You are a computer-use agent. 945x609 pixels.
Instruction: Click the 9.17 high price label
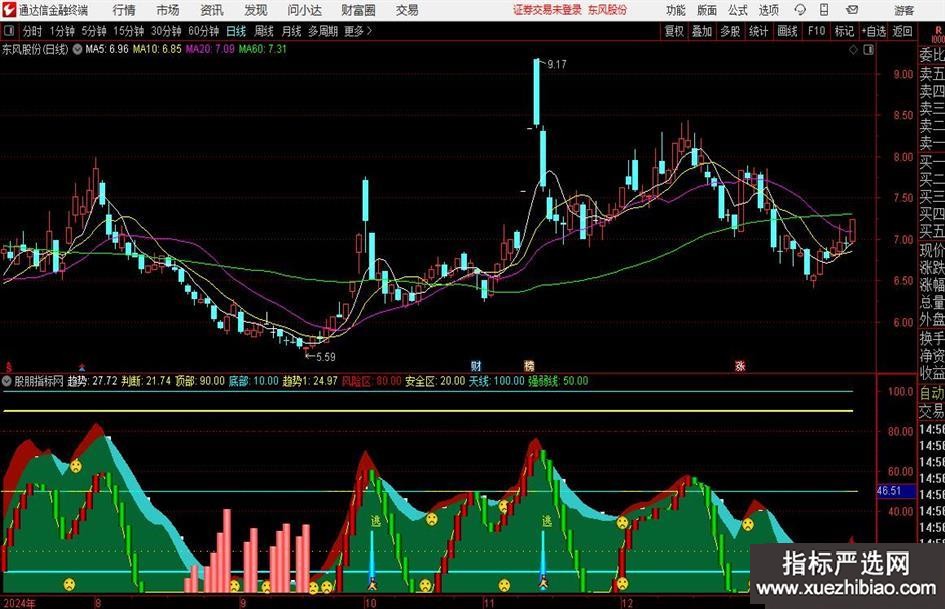click(557, 65)
